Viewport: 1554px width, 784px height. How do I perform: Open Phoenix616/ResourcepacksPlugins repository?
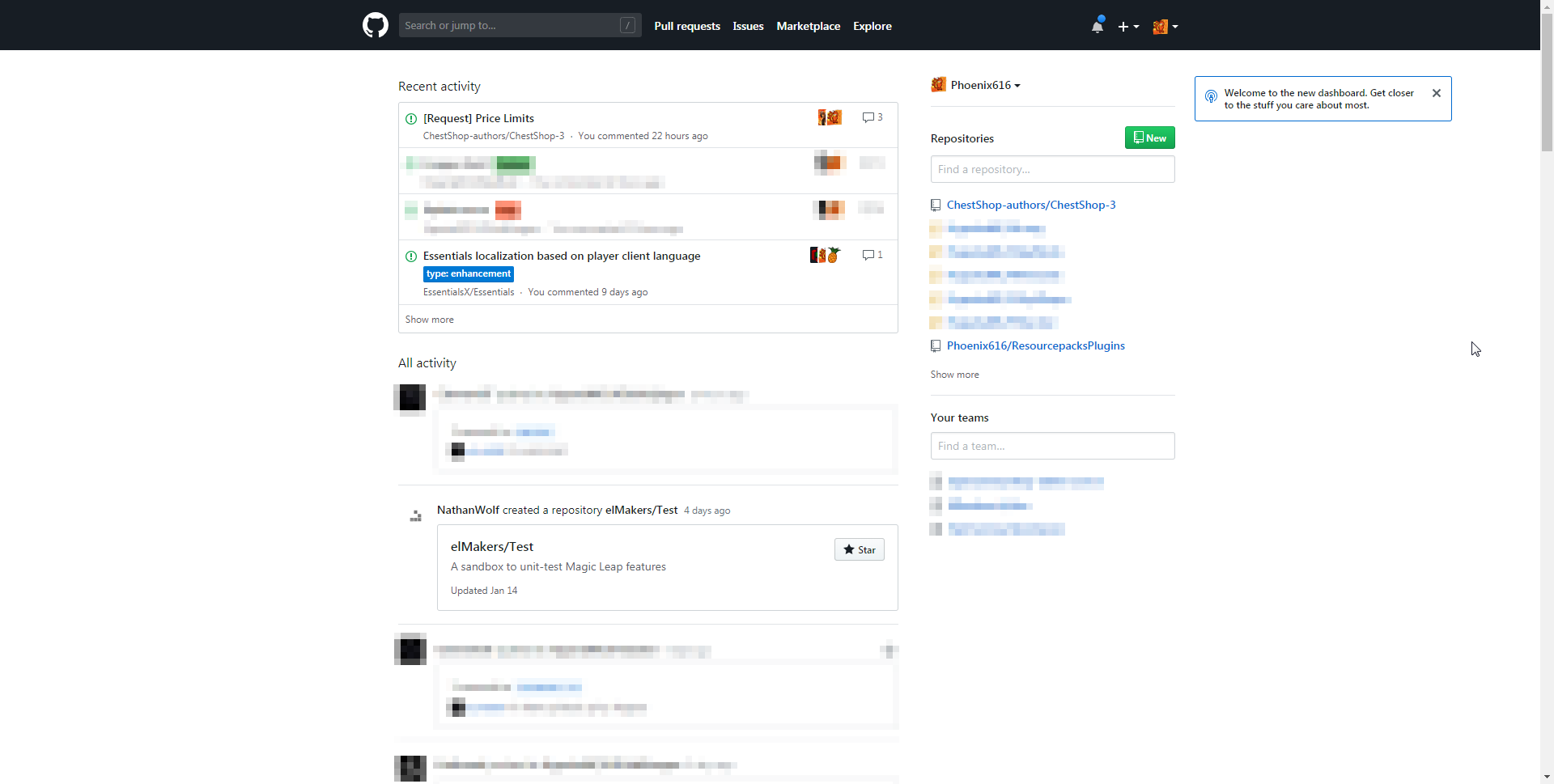pos(1036,345)
